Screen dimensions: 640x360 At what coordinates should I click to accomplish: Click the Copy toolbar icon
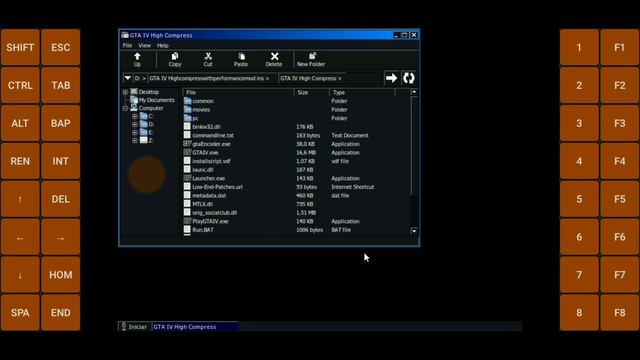pyautogui.click(x=175, y=60)
